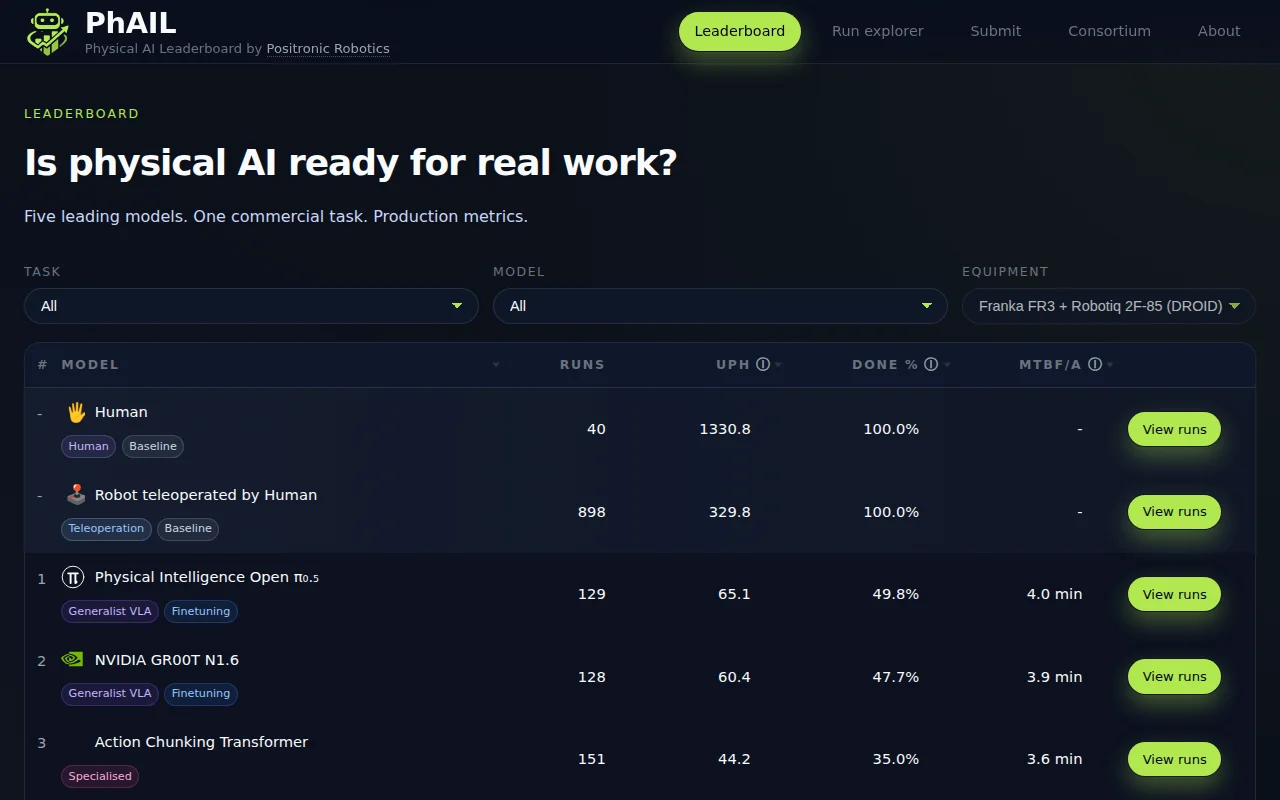This screenshot has width=1280, height=800.
Task: Click the DONE value 49.8%
Action: (x=896, y=594)
